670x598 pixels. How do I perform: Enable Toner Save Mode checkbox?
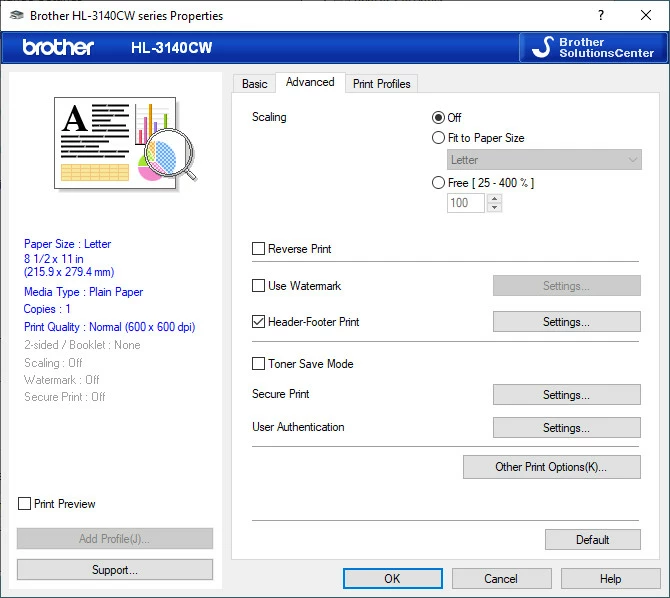(258, 364)
